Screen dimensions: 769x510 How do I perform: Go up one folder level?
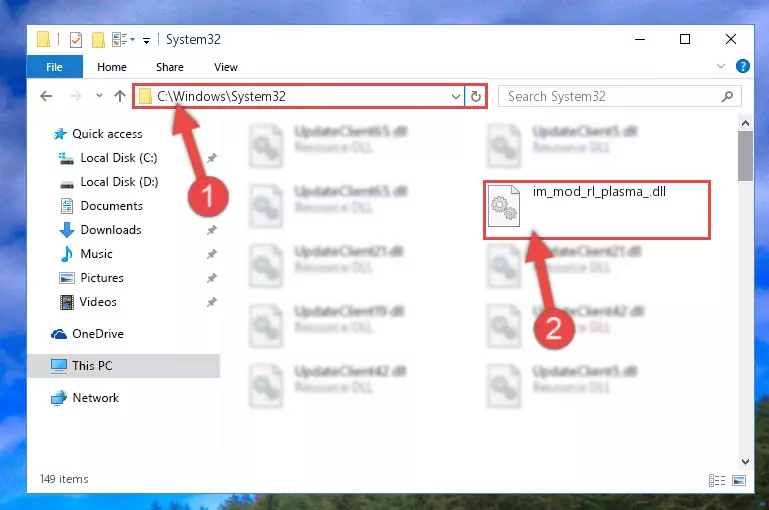(x=120, y=96)
